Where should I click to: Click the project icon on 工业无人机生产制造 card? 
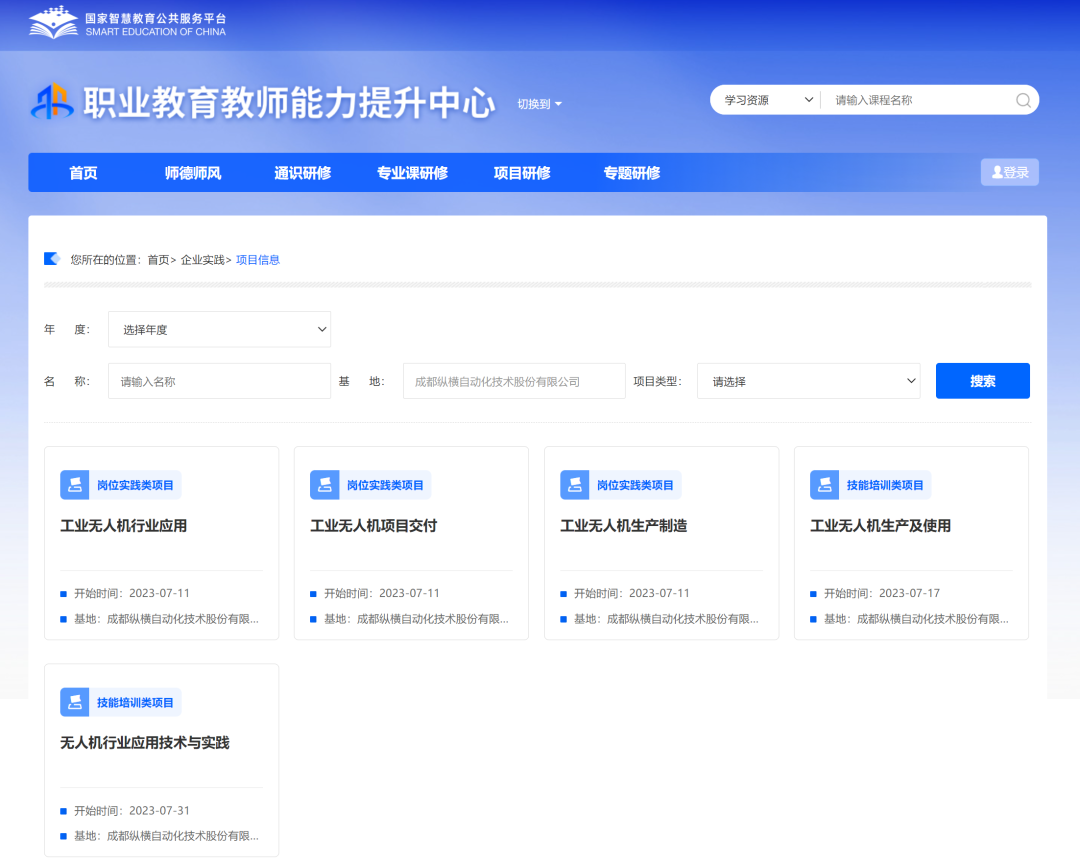574,485
